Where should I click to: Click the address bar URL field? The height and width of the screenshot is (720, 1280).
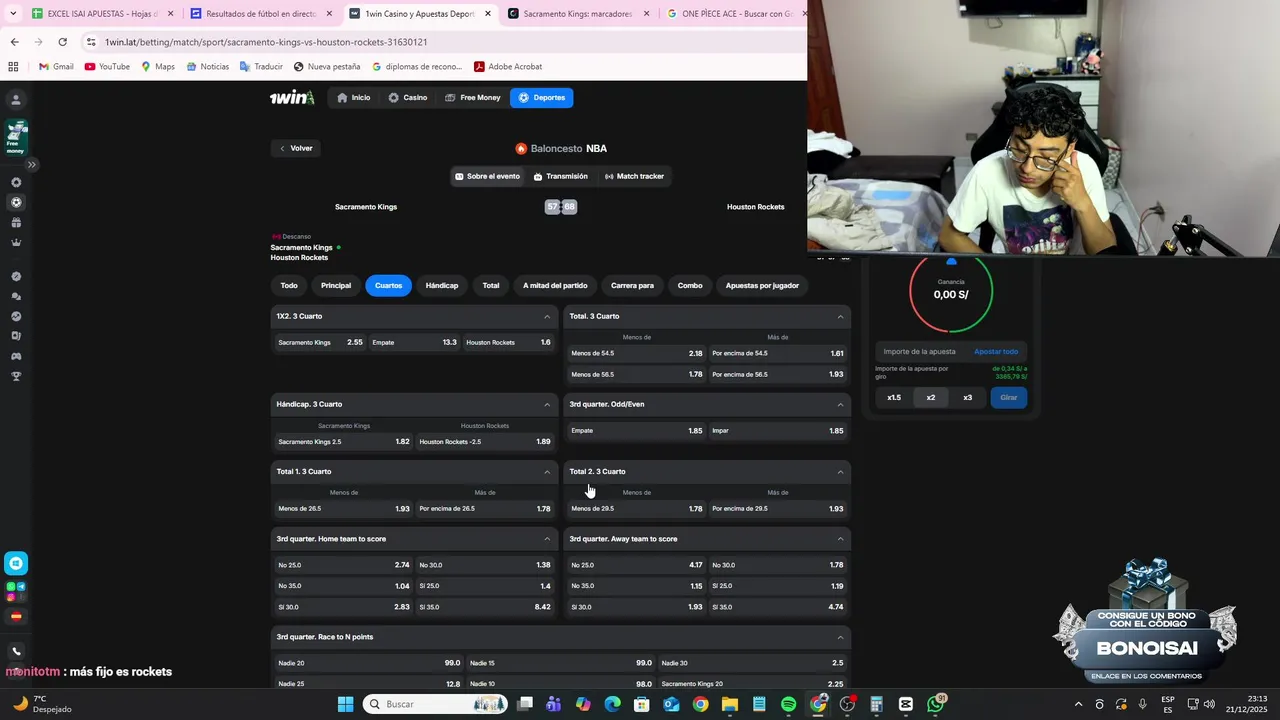click(x=440, y=42)
